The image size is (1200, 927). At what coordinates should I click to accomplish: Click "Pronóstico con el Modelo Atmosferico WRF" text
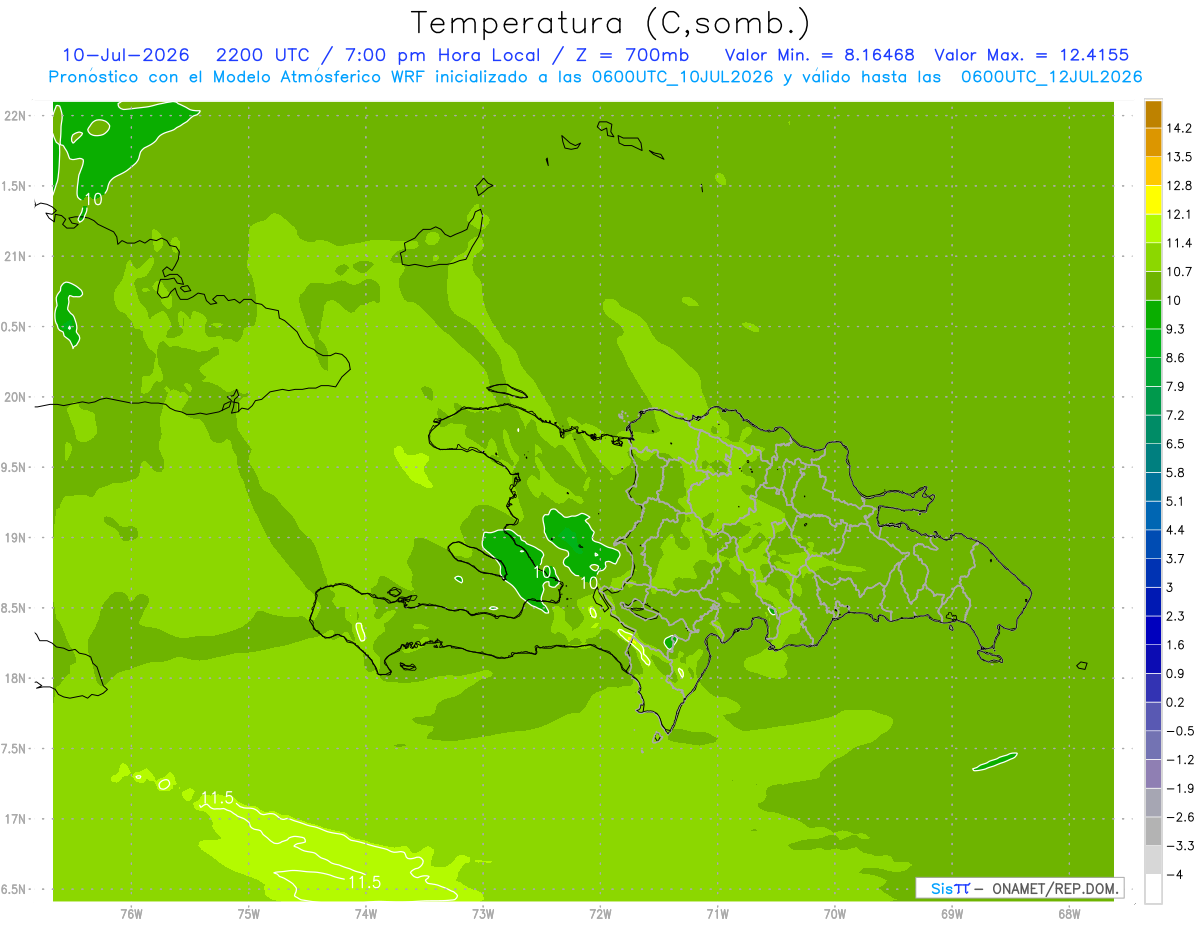pos(238,77)
